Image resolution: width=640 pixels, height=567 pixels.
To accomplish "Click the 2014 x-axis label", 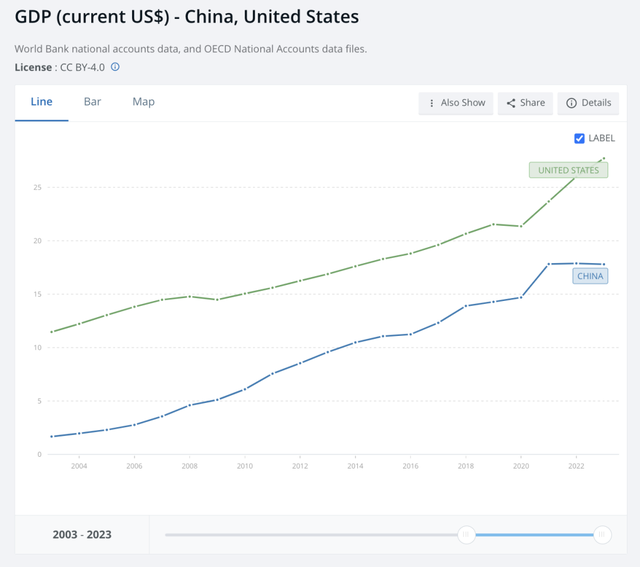I will point(355,466).
